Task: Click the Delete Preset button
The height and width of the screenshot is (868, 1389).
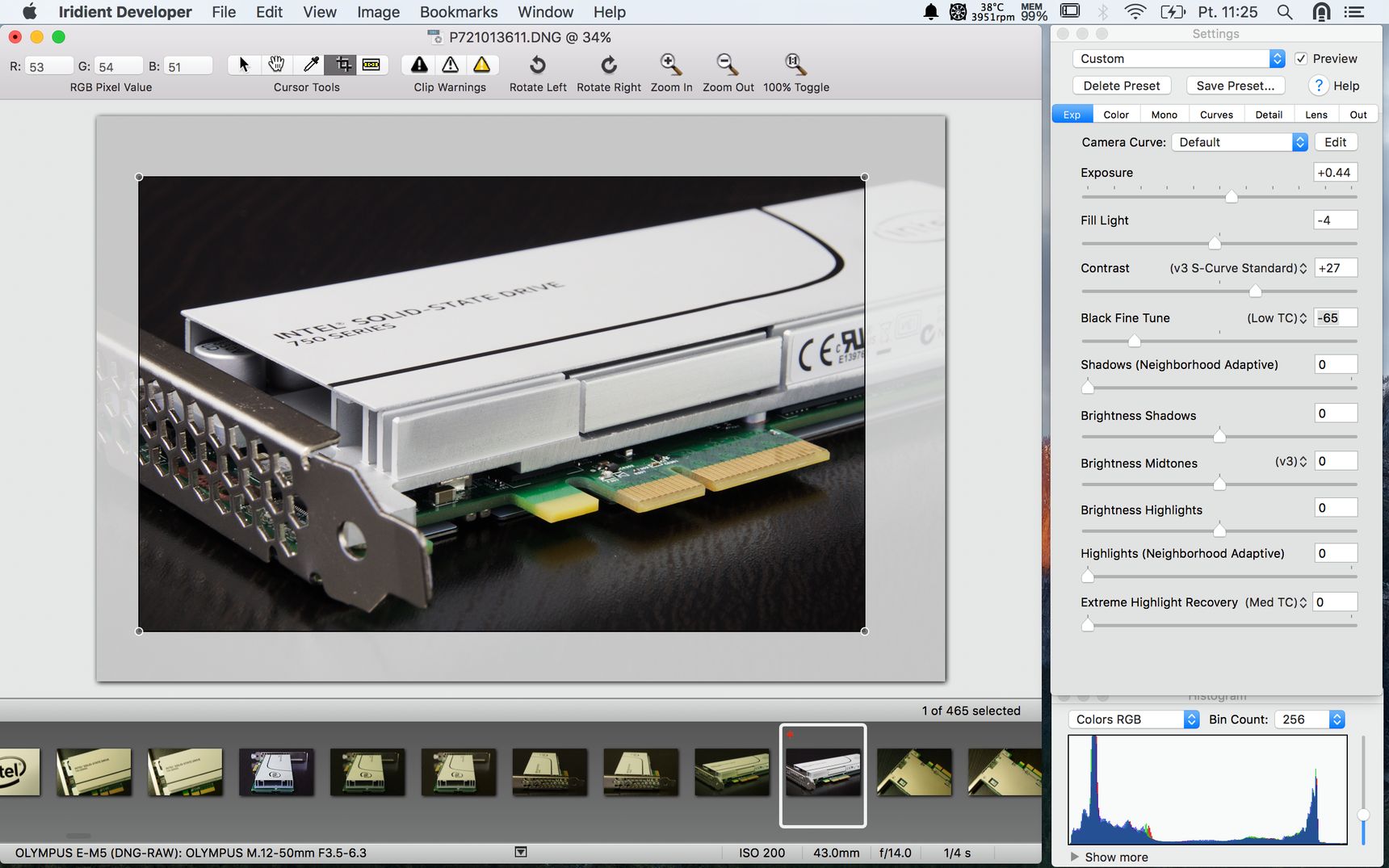Action: [1122, 86]
